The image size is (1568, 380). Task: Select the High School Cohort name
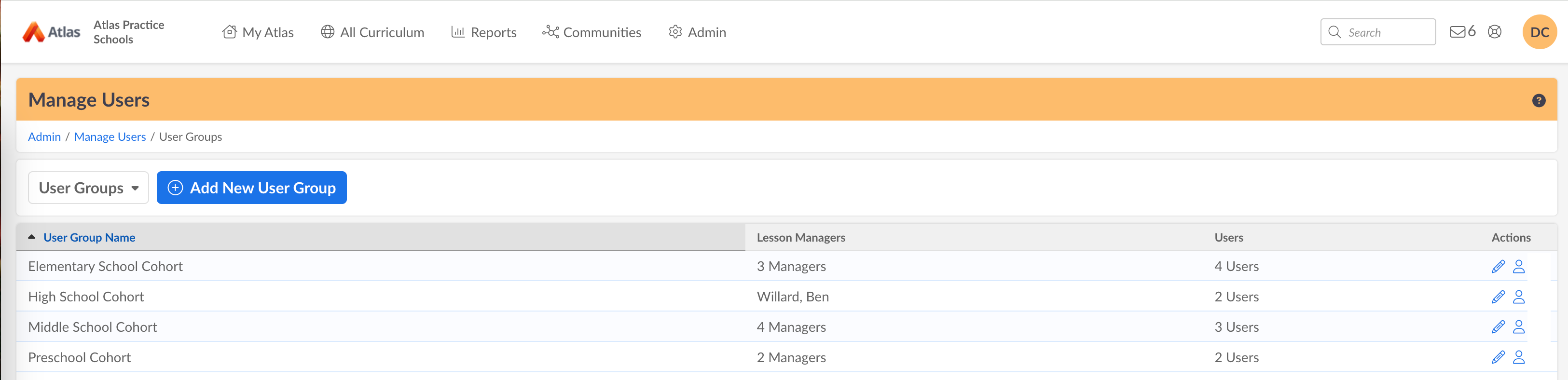point(86,297)
